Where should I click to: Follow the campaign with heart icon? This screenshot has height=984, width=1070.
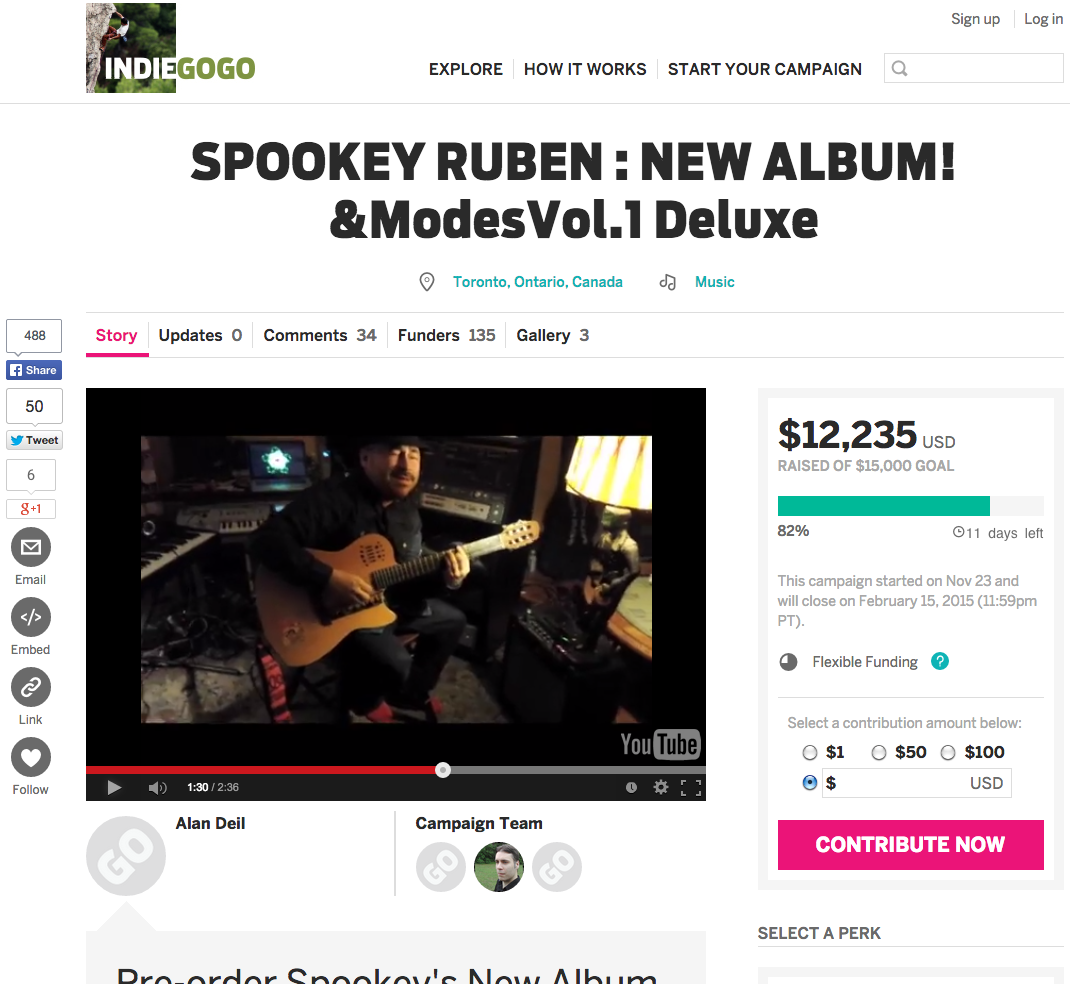pyautogui.click(x=31, y=757)
